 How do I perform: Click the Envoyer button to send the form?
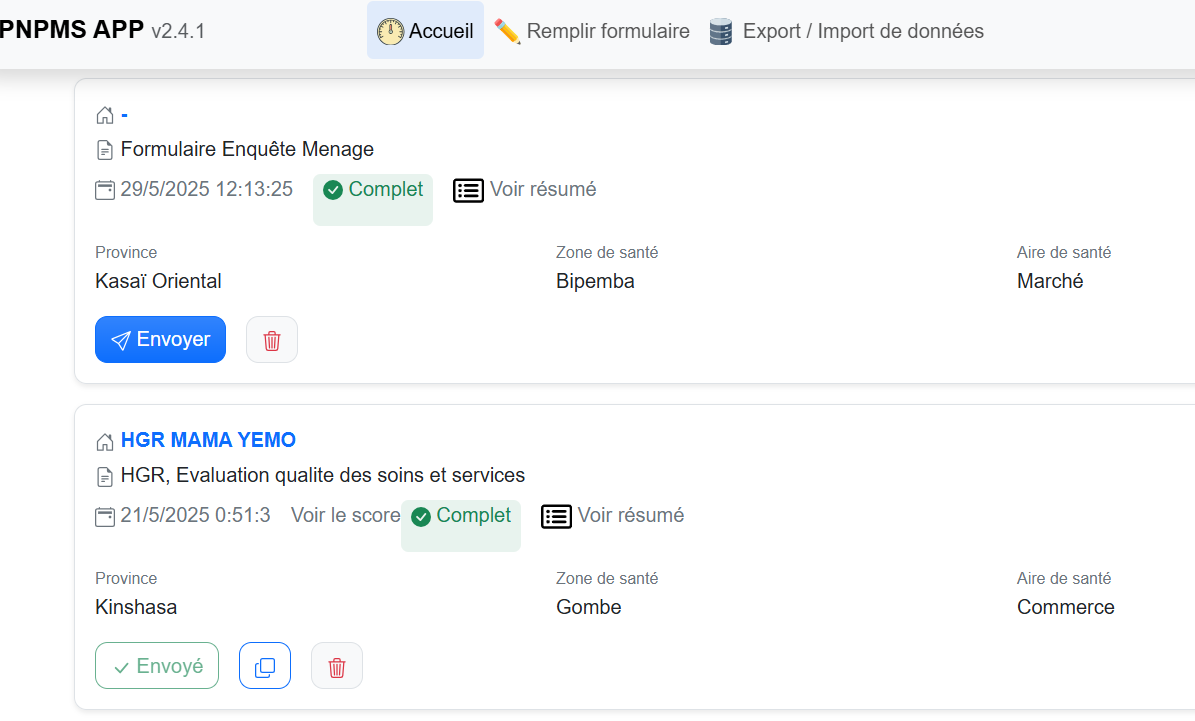click(160, 340)
